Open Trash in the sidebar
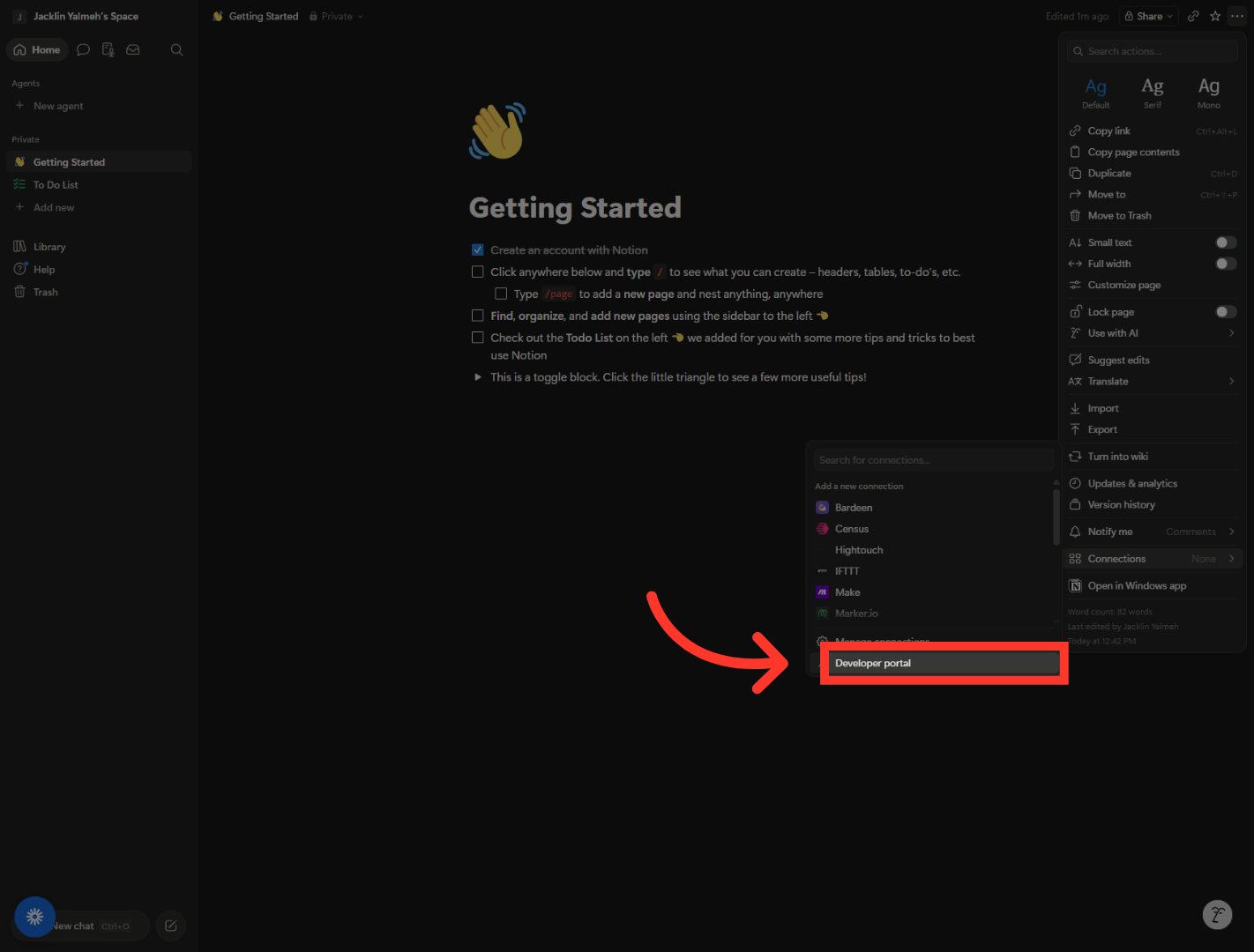 [98, 292]
